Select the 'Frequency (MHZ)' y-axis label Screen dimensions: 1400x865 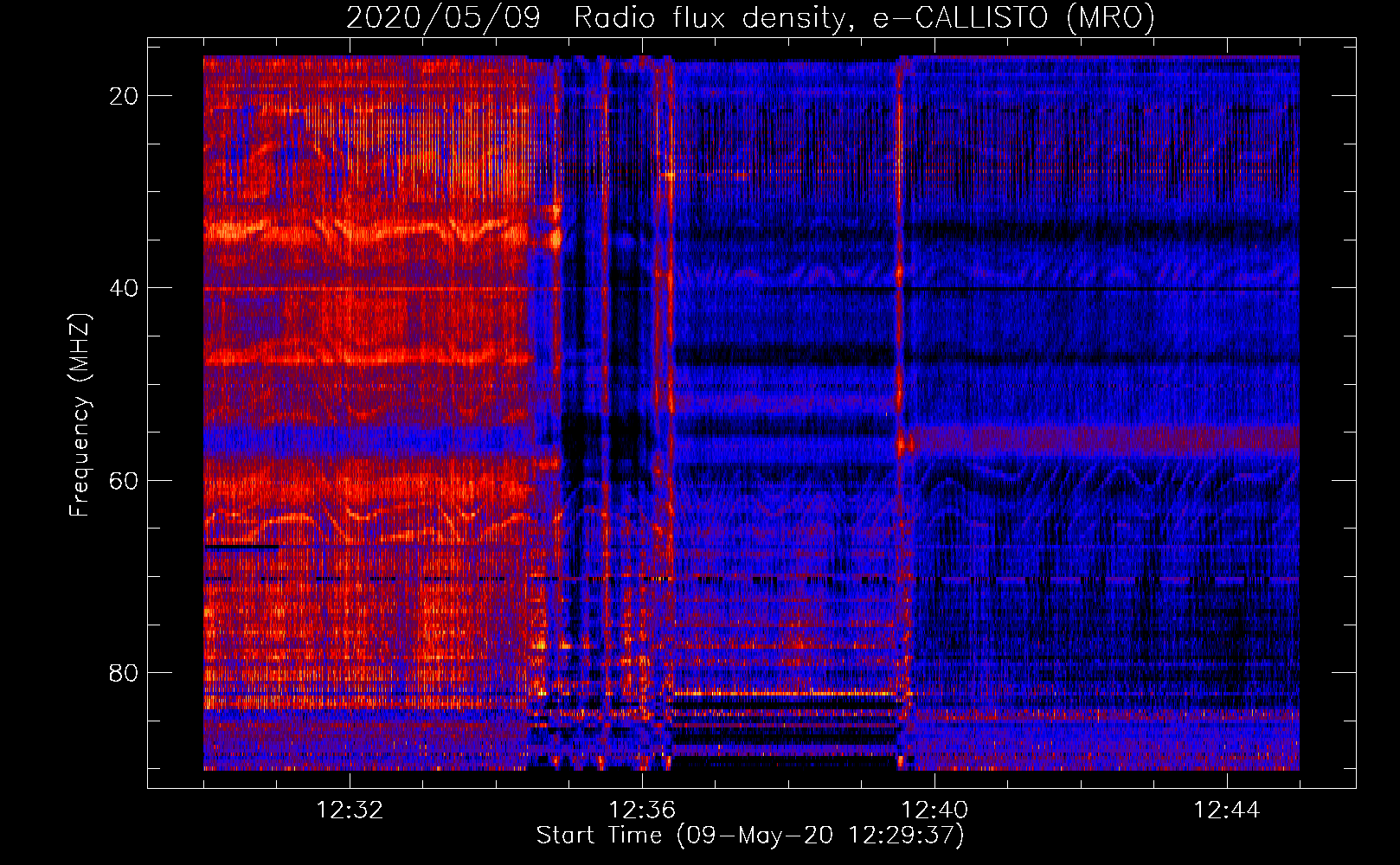coord(80,415)
